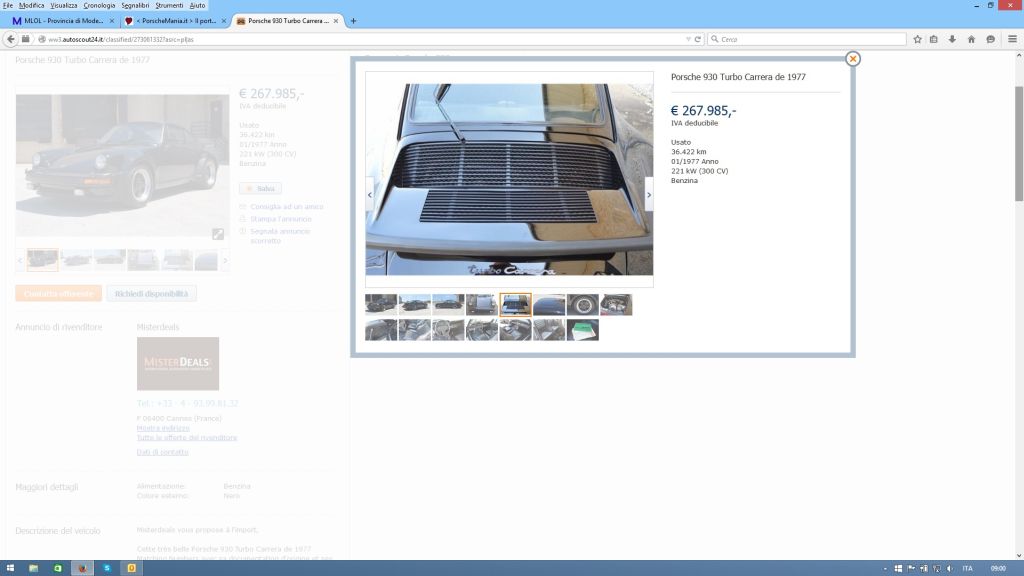This screenshot has width=1024, height=576.
Task: Open the Strumenti menu
Action: click(x=169, y=5)
